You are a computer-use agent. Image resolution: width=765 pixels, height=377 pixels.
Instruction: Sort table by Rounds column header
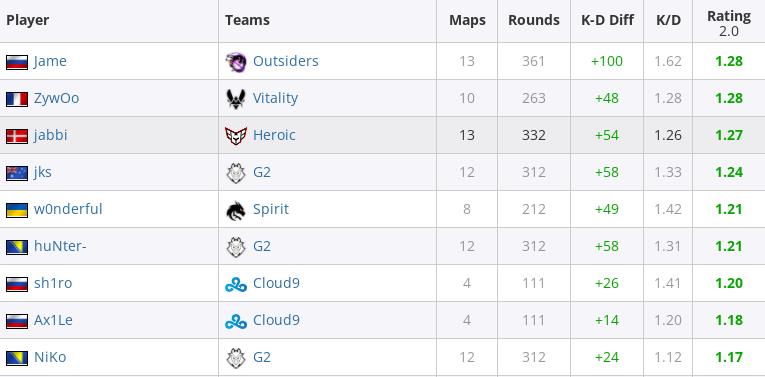[534, 20]
